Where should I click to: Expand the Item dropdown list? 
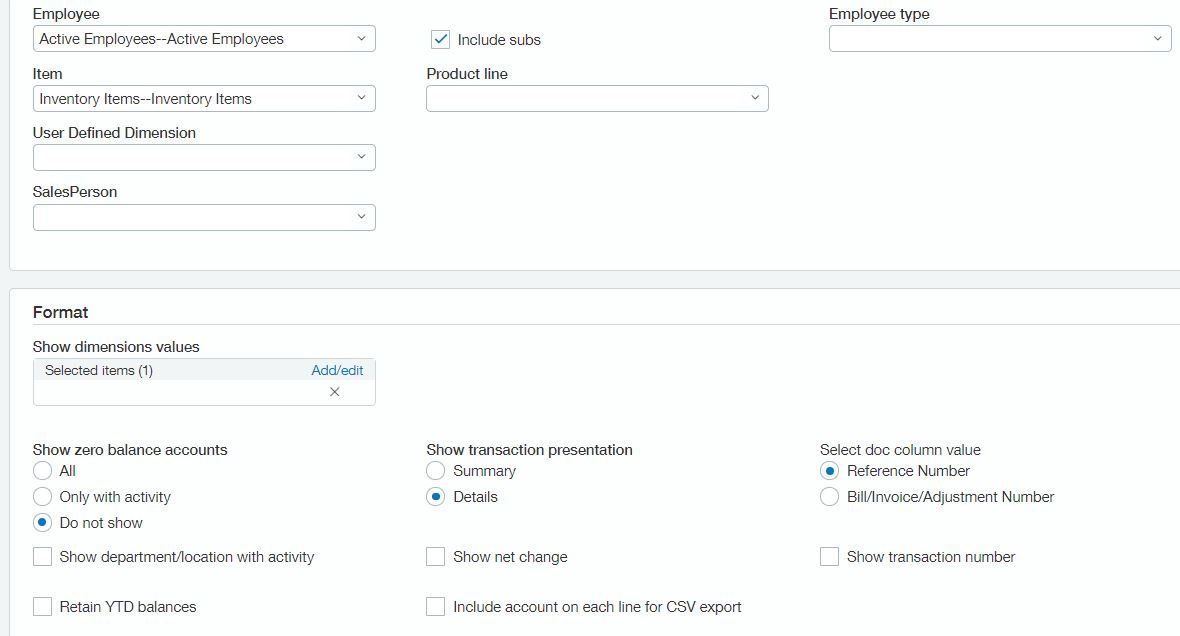point(204,99)
